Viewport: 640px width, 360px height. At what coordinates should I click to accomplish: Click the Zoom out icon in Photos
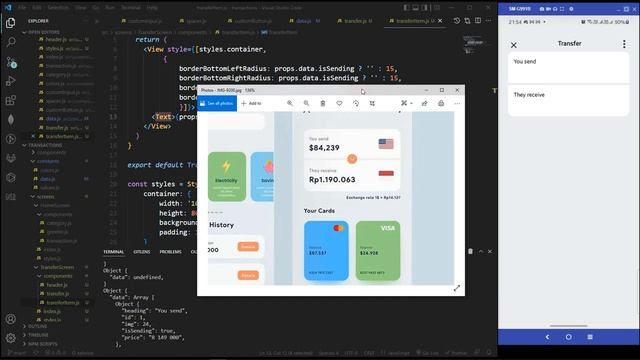tap(306, 103)
